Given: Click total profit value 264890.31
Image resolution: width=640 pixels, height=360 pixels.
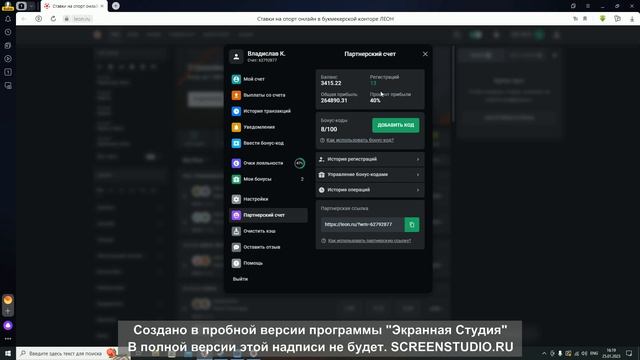Looking at the screenshot, I should [x=334, y=101].
